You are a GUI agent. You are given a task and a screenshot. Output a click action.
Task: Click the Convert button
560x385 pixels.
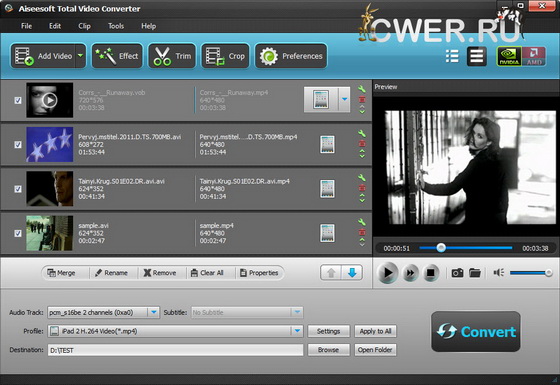click(x=476, y=331)
